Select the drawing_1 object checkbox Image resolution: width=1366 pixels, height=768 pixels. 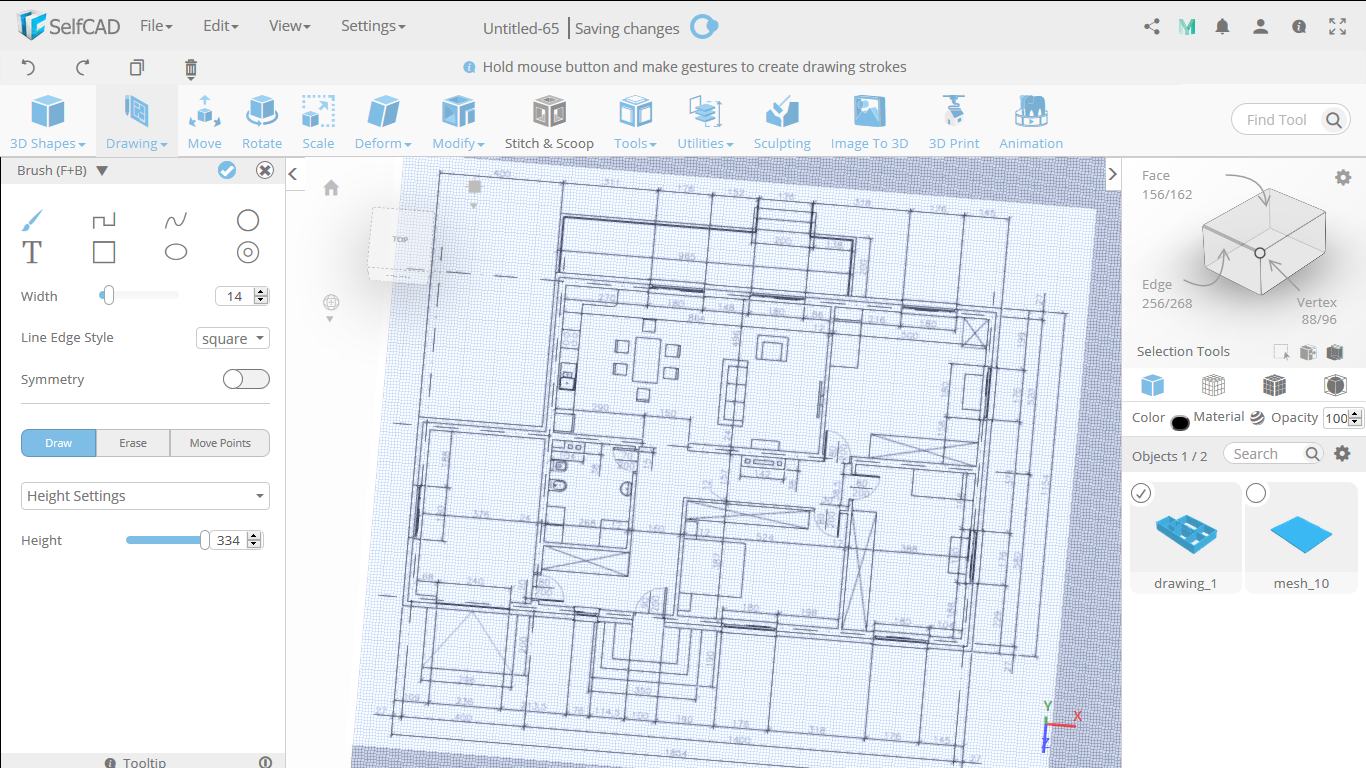point(1141,494)
